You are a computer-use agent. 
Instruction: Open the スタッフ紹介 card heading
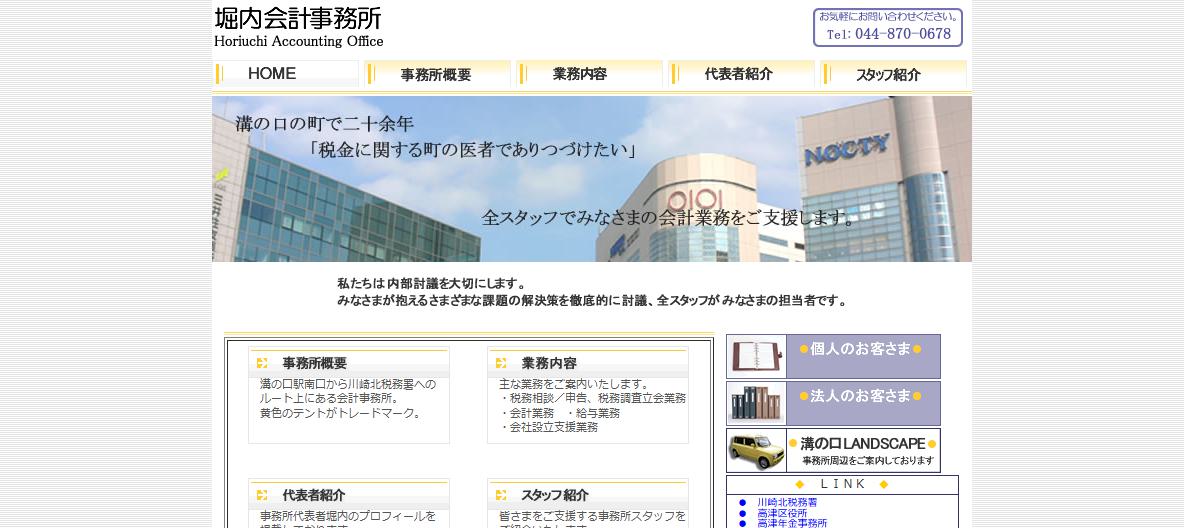point(554,496)
